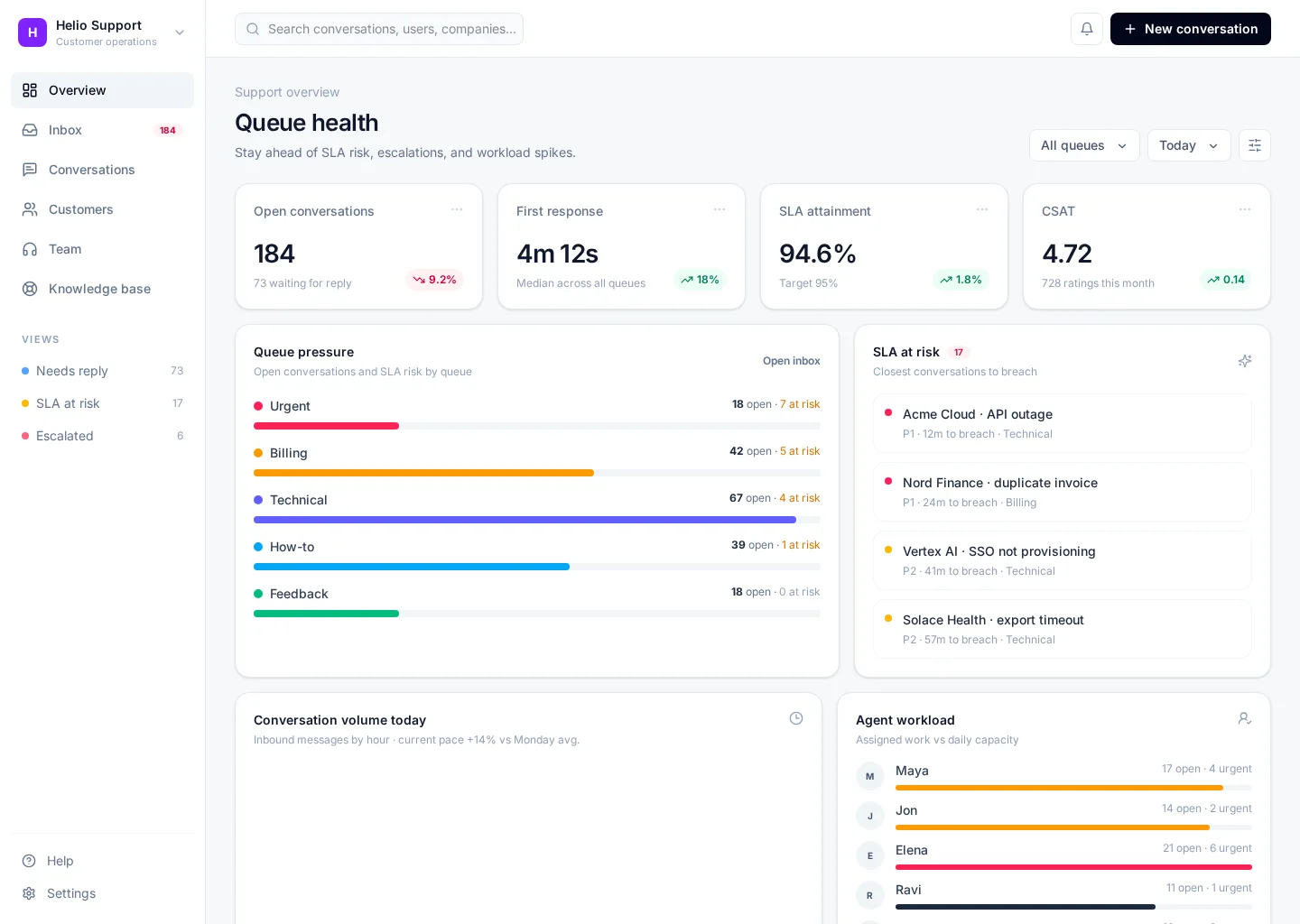Open Inbox in the sidebar
1300x924 pixels.
click(x=102, y=130)
